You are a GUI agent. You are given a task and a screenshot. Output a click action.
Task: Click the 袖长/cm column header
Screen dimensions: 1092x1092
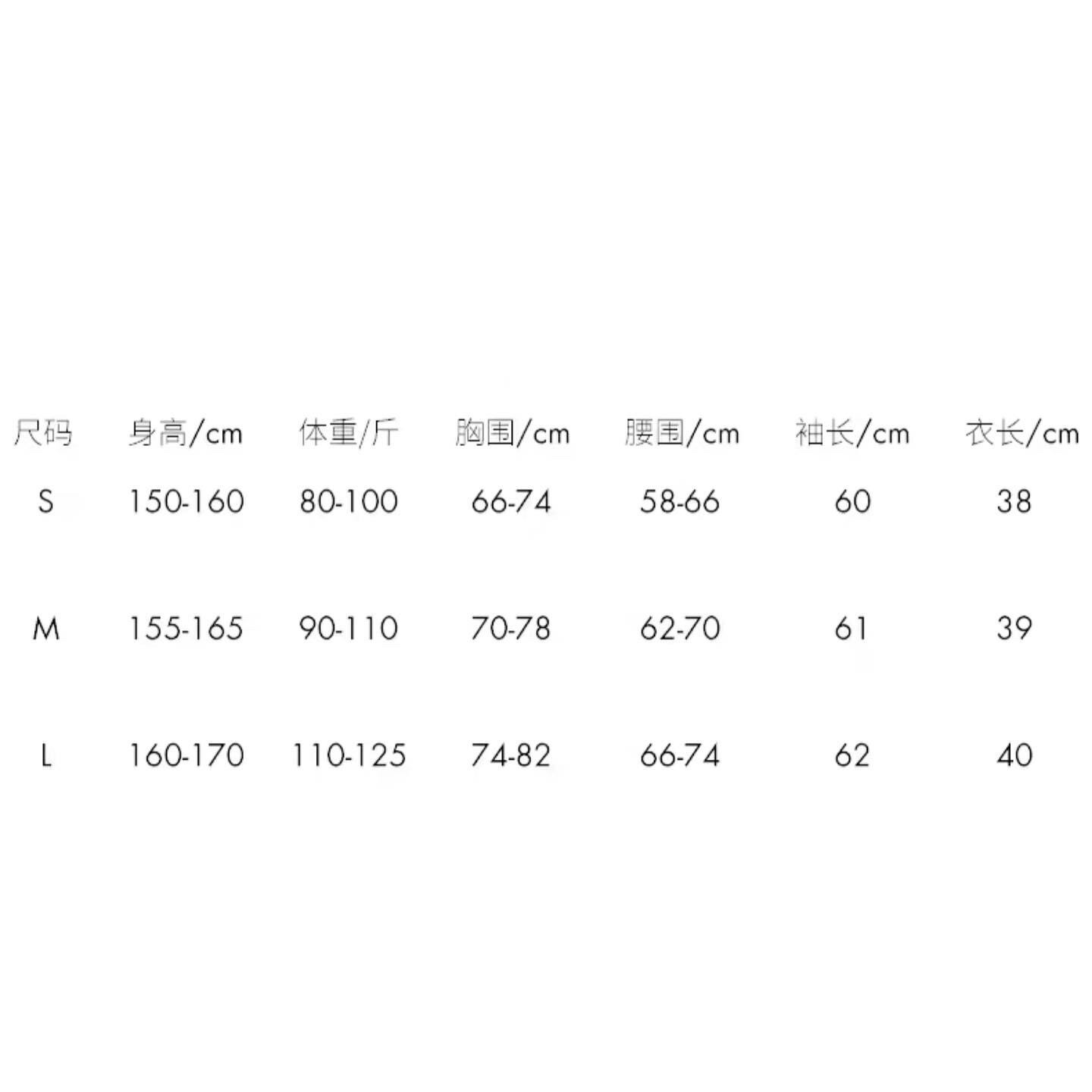pyautogui.click(x=852, y=433)
